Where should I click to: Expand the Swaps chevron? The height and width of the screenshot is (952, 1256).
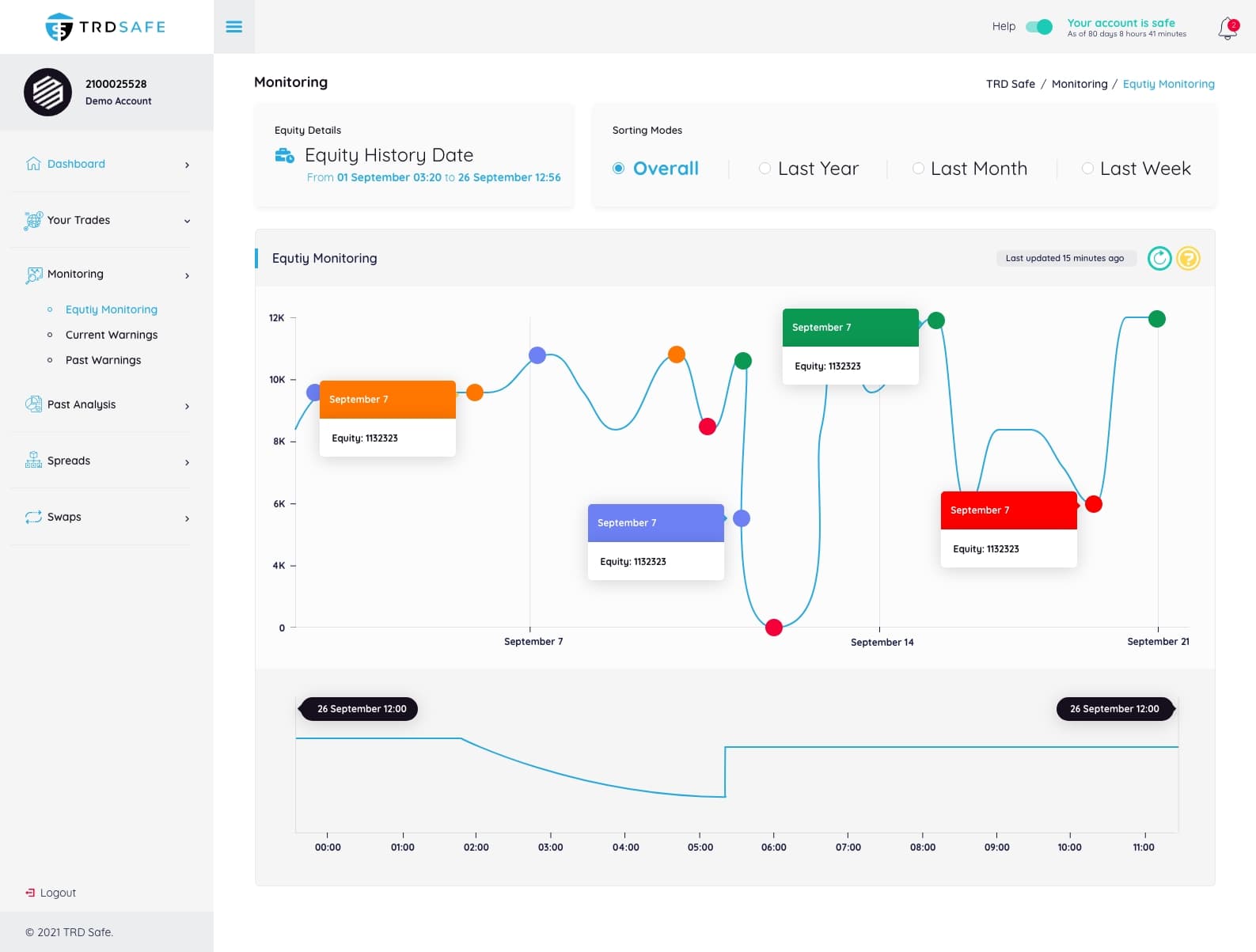tap(187, 518)
